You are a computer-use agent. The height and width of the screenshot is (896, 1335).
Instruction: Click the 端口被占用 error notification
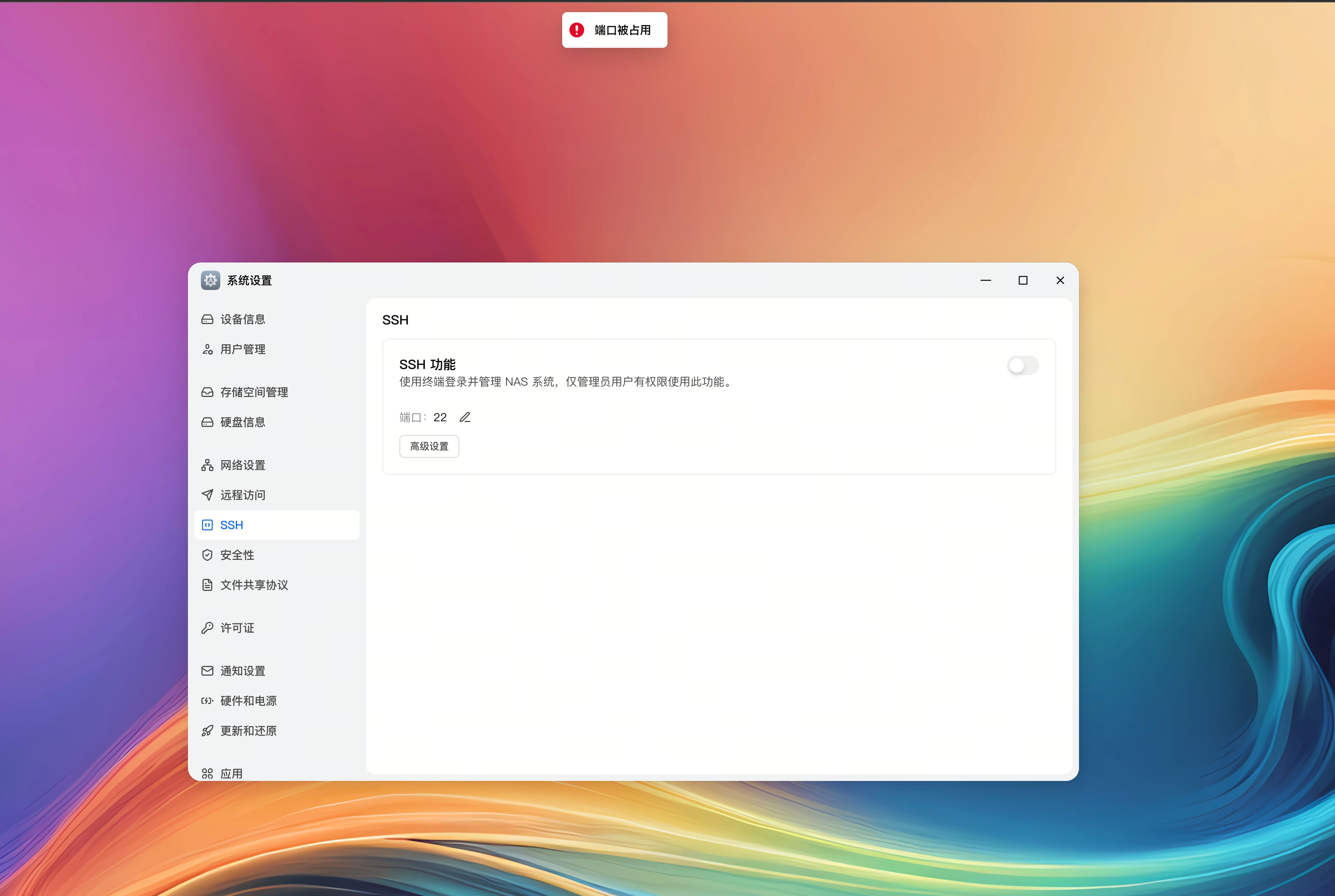coord(614,30)
